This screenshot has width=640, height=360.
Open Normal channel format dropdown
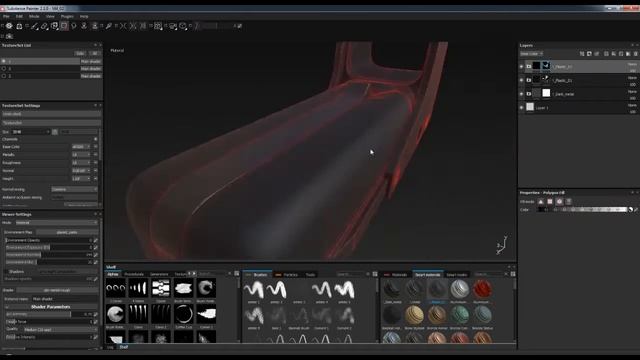[81, 171]
